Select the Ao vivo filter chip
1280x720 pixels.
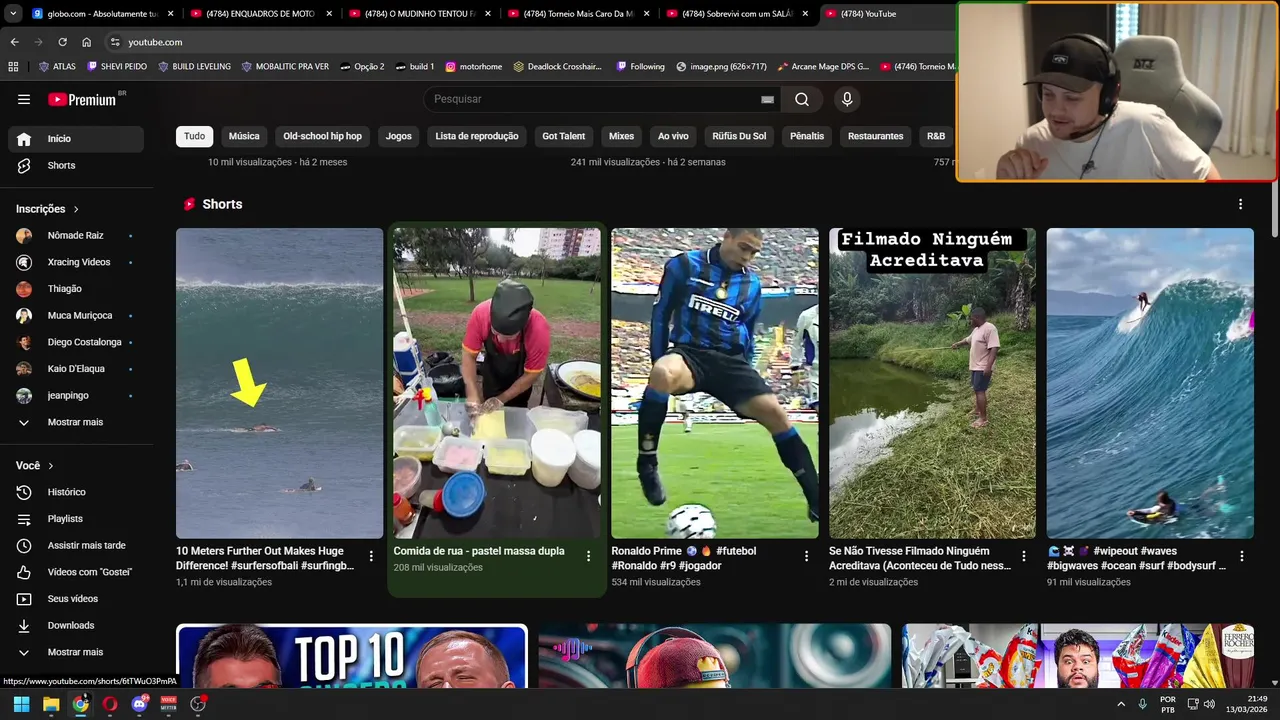673,136
